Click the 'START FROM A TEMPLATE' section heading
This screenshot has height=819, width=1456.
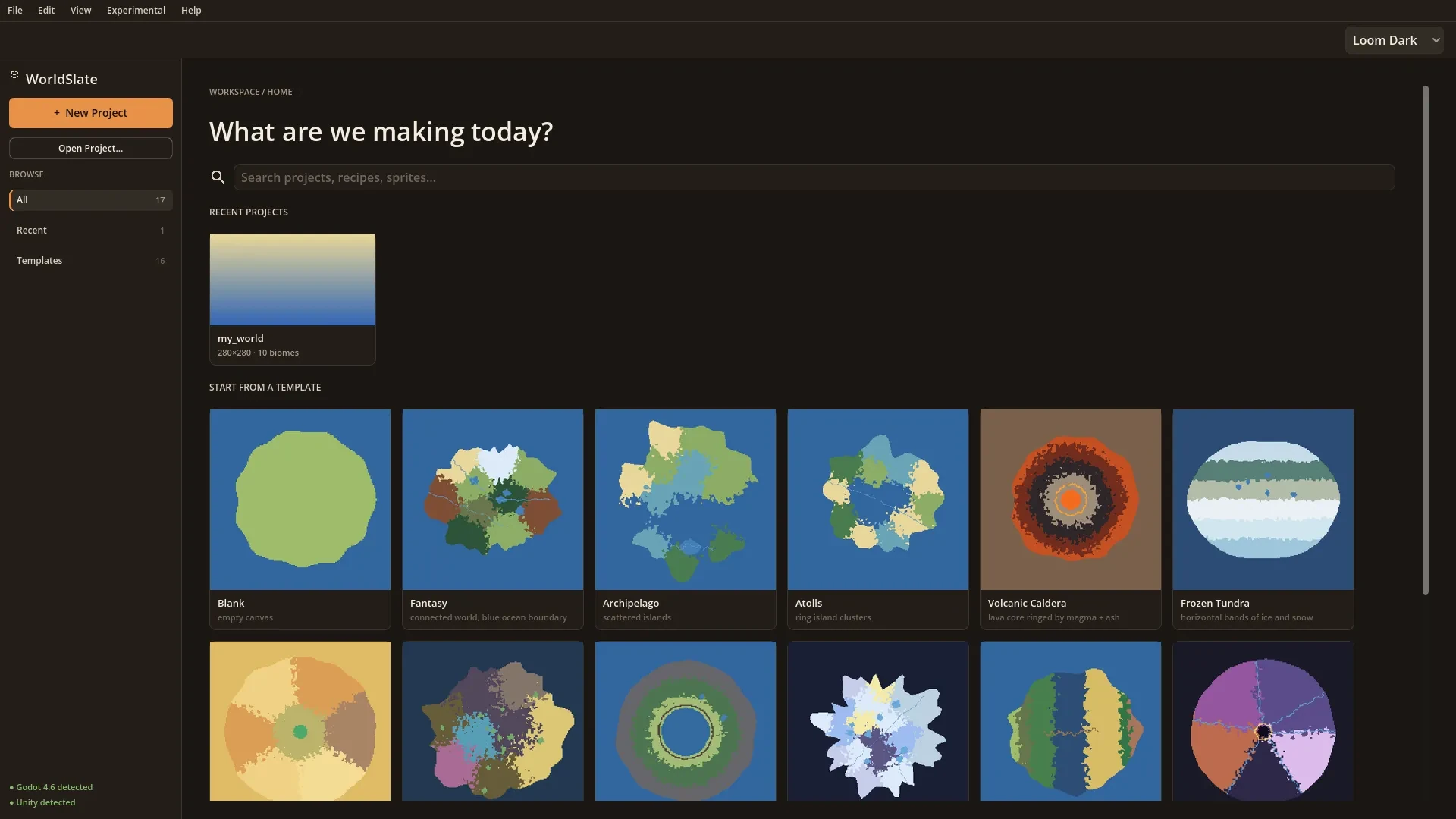tap(265, 388)
